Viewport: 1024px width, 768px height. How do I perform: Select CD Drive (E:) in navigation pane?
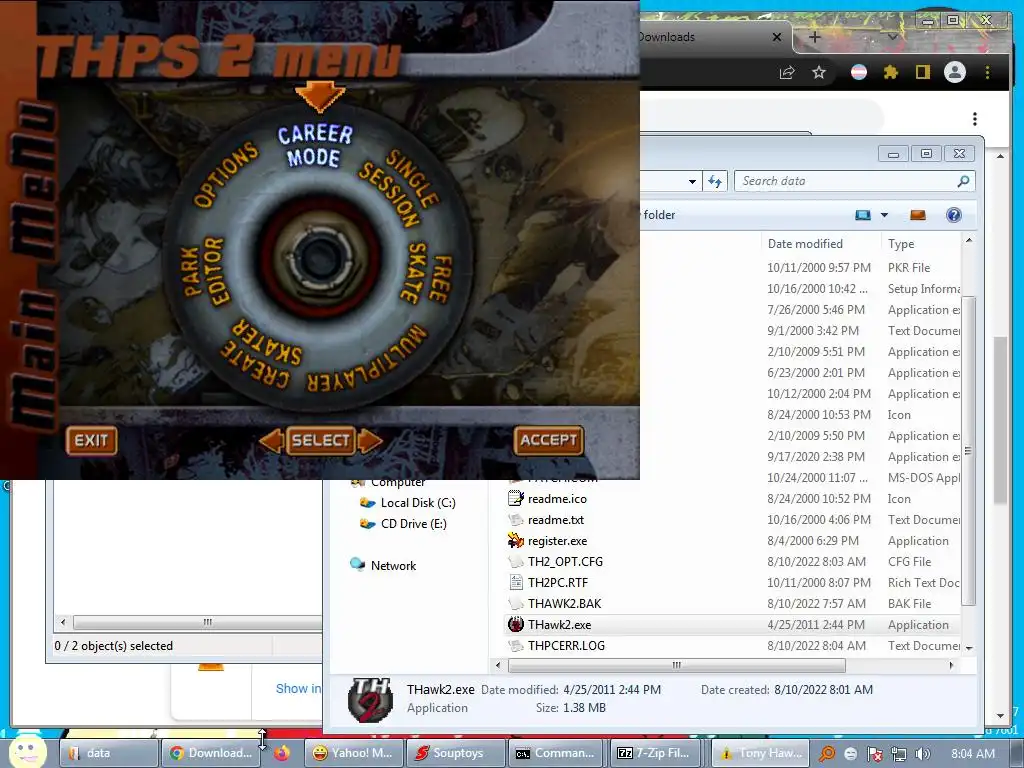(x=403, y=524)
